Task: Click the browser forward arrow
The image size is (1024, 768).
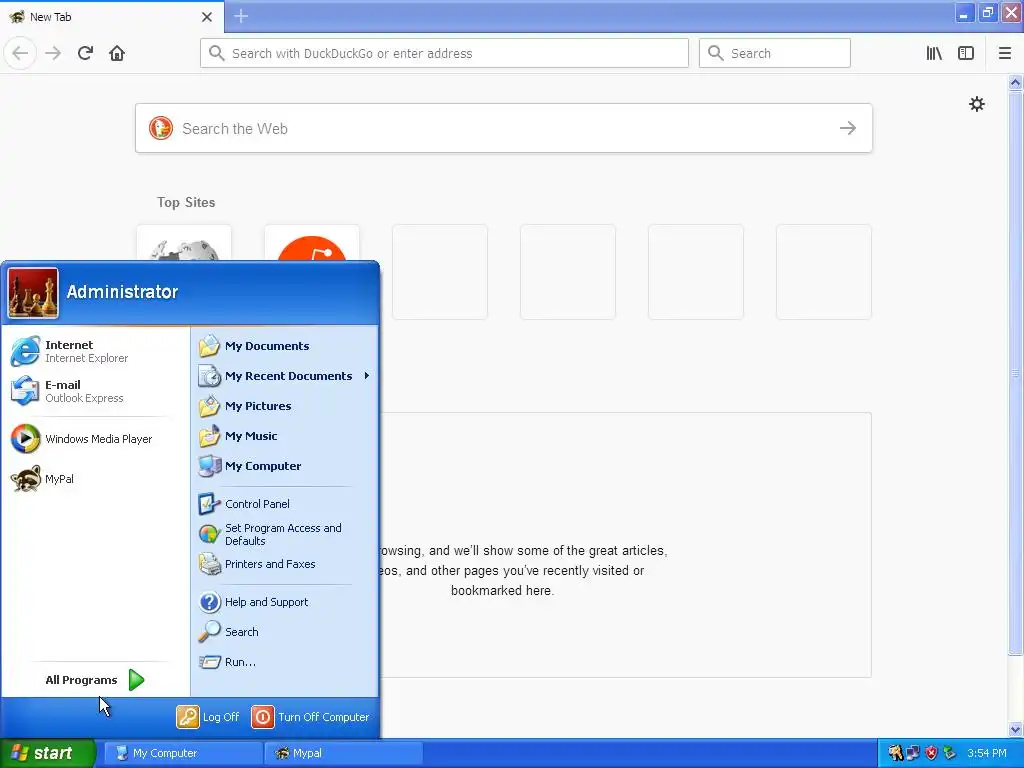Action: pyautogui.click(x=53, y=53)
